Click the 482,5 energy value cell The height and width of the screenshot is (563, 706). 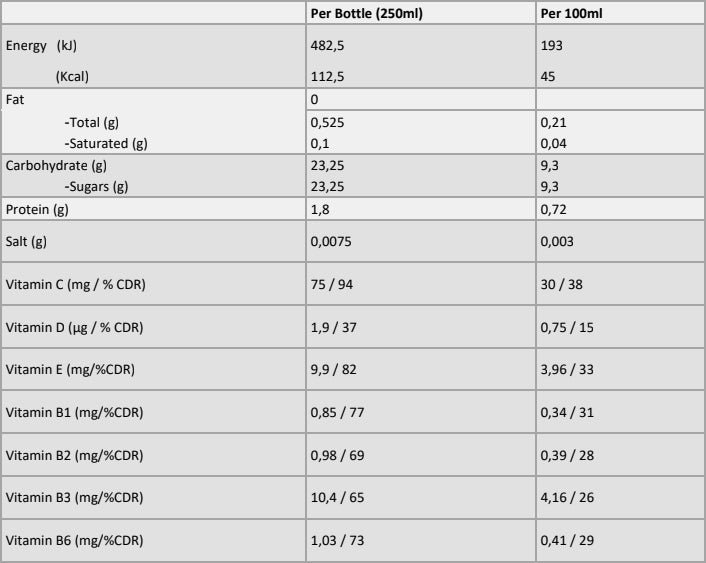pyautogui.click(x=327, y=45)
